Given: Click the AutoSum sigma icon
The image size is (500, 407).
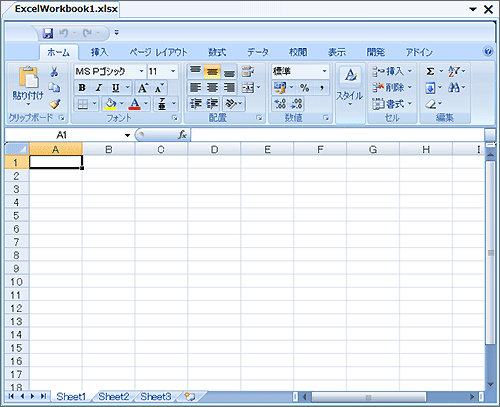Looking at the screenshot, I should tap(430, 71).
